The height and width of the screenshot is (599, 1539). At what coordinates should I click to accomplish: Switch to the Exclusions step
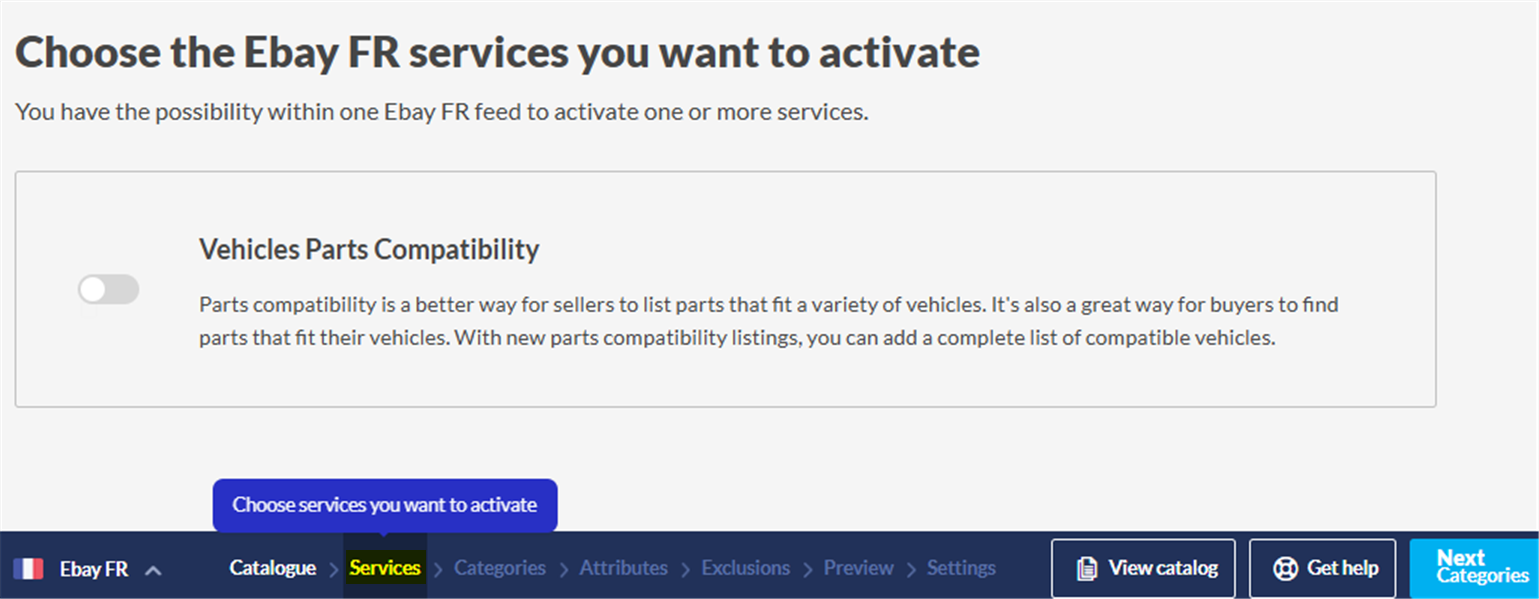pyautogui.click(x=746, y=568)
